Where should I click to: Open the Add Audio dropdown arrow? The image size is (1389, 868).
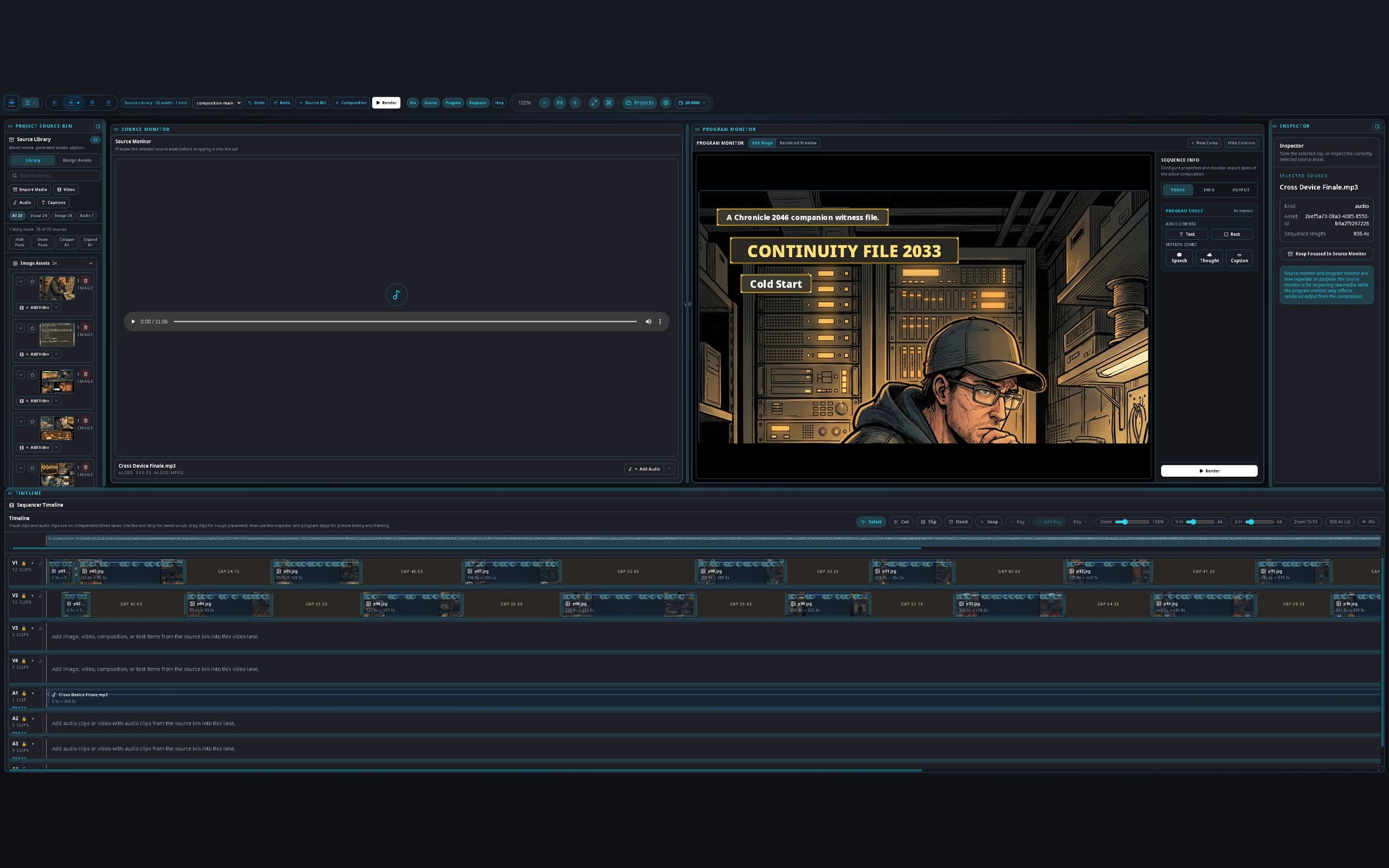(x=669, y=469)
